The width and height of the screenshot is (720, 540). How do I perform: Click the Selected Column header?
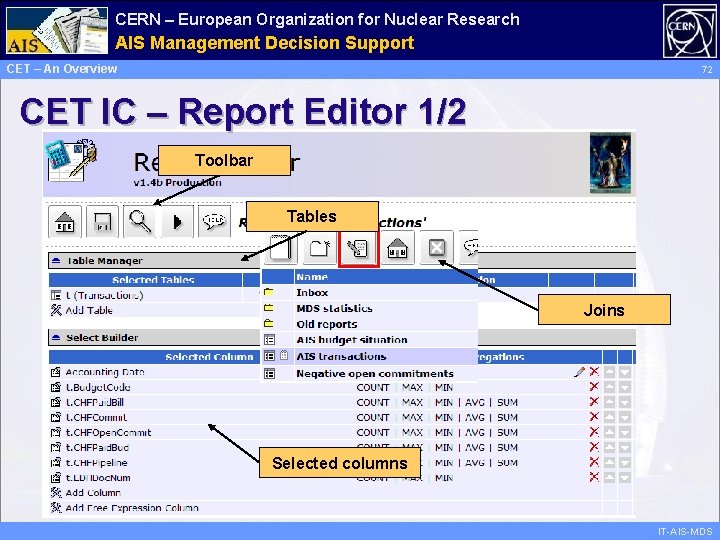tap(209, 357)
